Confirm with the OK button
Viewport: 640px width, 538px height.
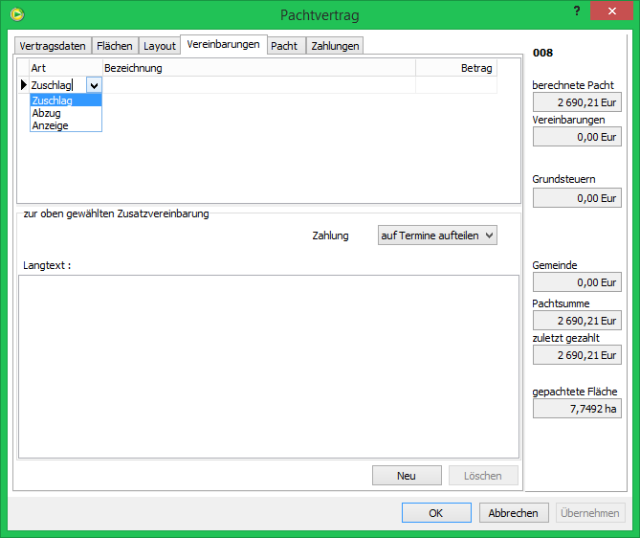[x=436, y=513]
